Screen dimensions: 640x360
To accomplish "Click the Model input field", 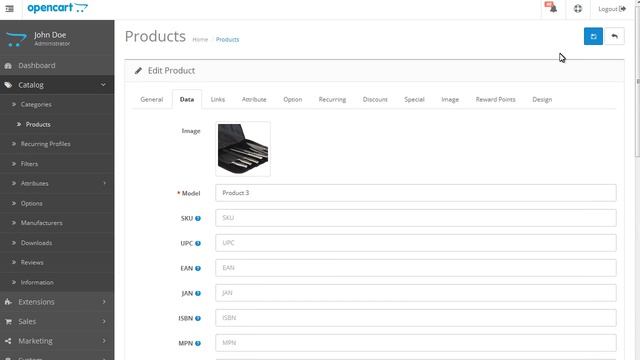I will [416, 193].
